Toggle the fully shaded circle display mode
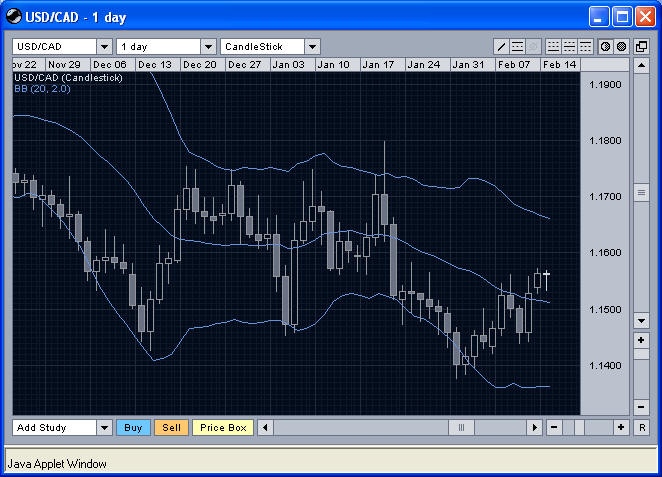Screen dimensions: 662x477 click(621, 46)
